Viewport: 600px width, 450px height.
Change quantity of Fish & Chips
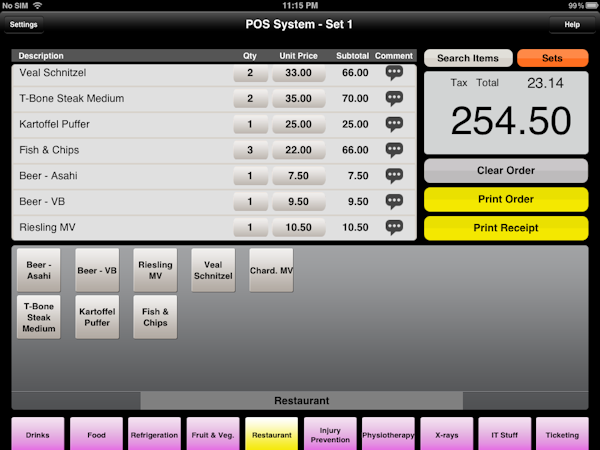pyautogui.click(x=250, y=150)
